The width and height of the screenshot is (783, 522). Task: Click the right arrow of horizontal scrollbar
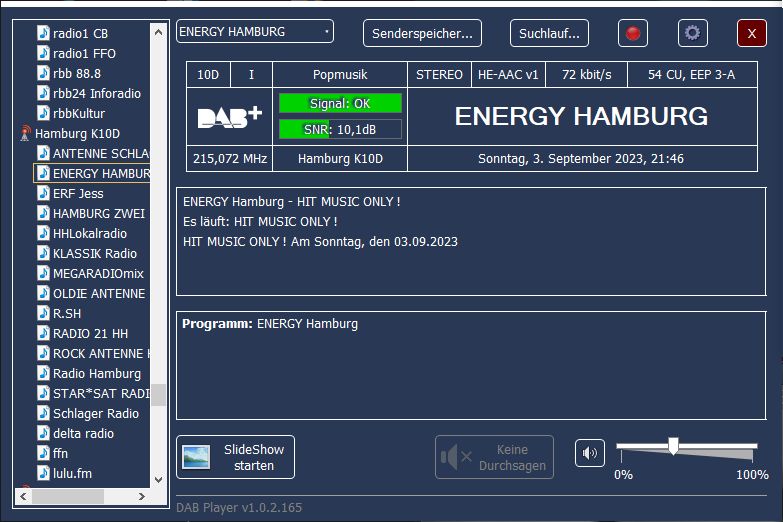tap(142, 497)
